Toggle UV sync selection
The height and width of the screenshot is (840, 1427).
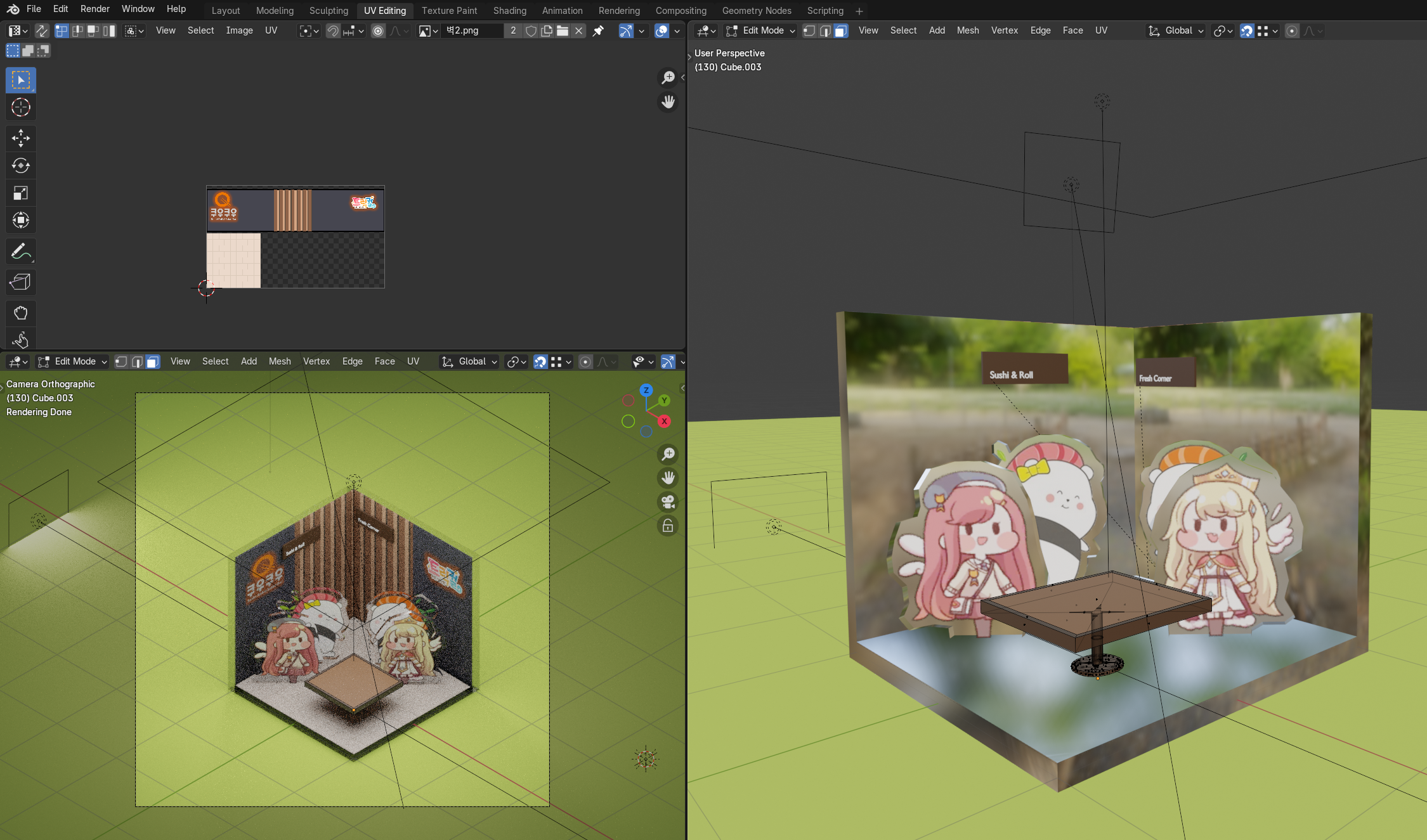click(42, 30)
